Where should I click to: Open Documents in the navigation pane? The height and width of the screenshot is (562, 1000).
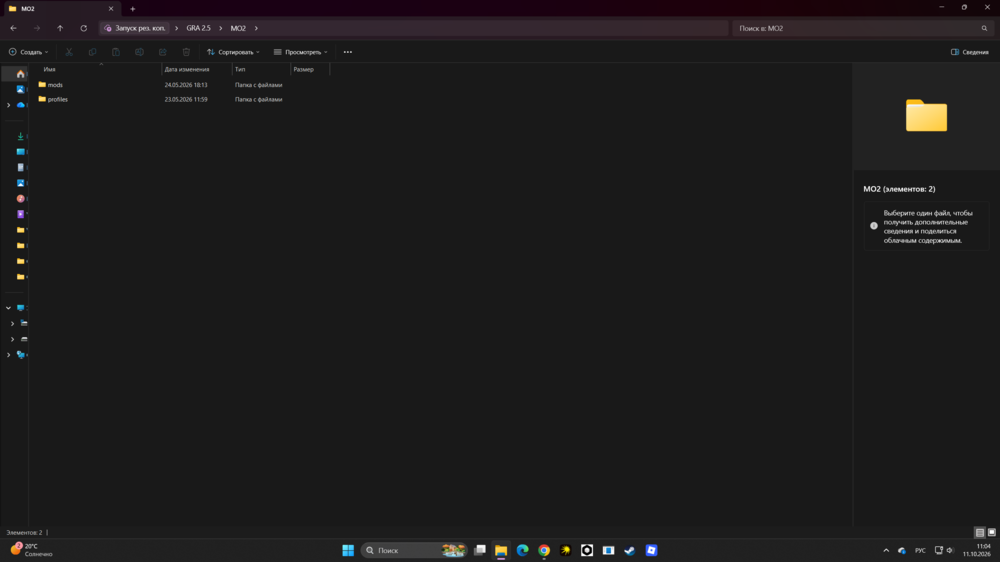point(20,167)
